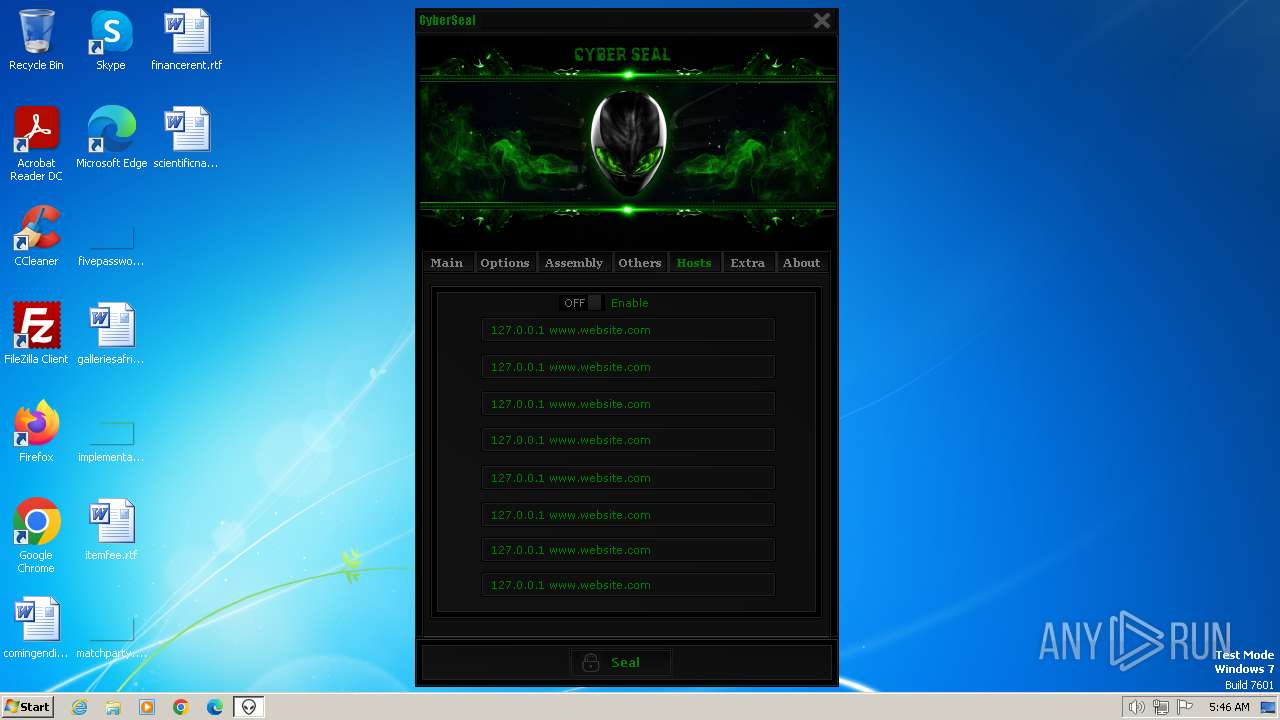1280x720 pixels.
Task: Close the CyberSeal window
Action: tap(822, 20)
